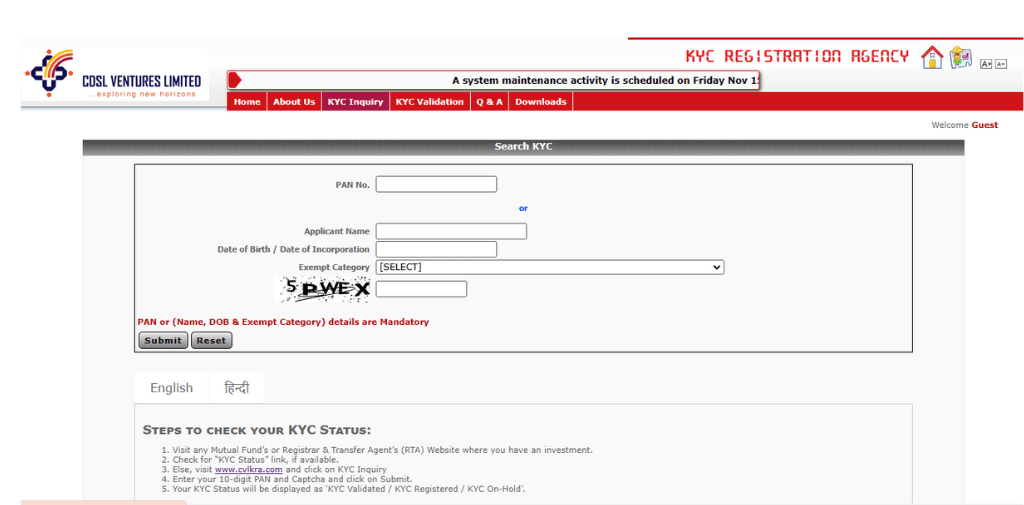1024x505 pixels.
Task: Open the About Us menu
Action: pyautogui.click(x=294, y=102)
